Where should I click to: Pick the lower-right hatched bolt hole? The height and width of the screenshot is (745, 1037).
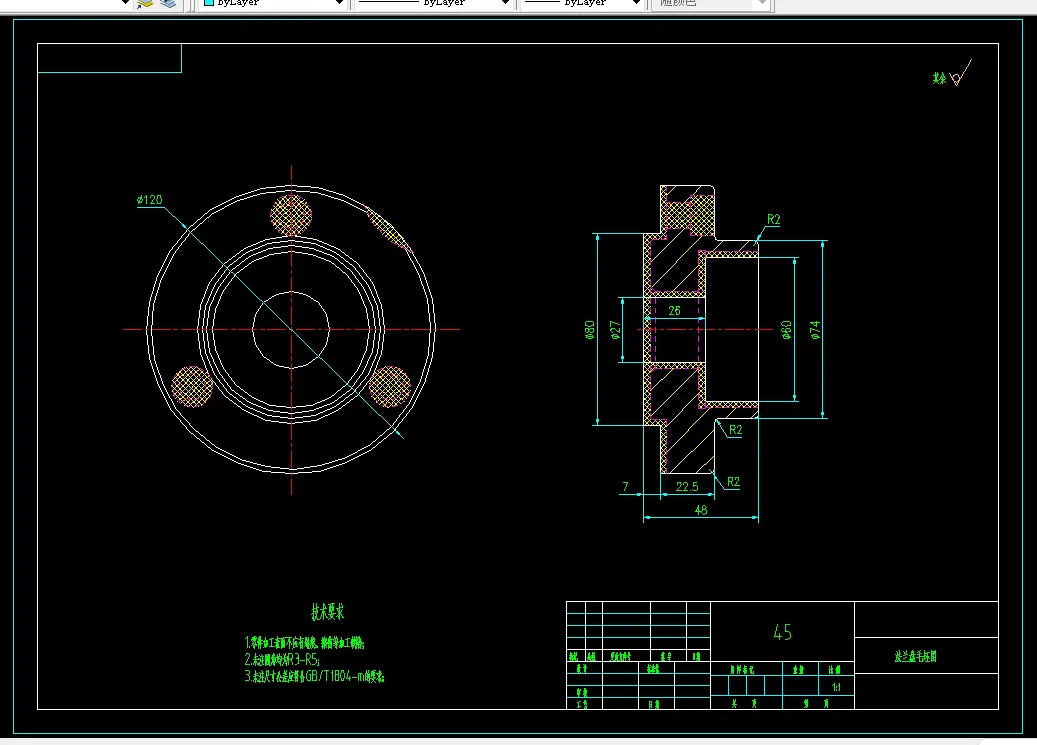(x=390, y=386)
